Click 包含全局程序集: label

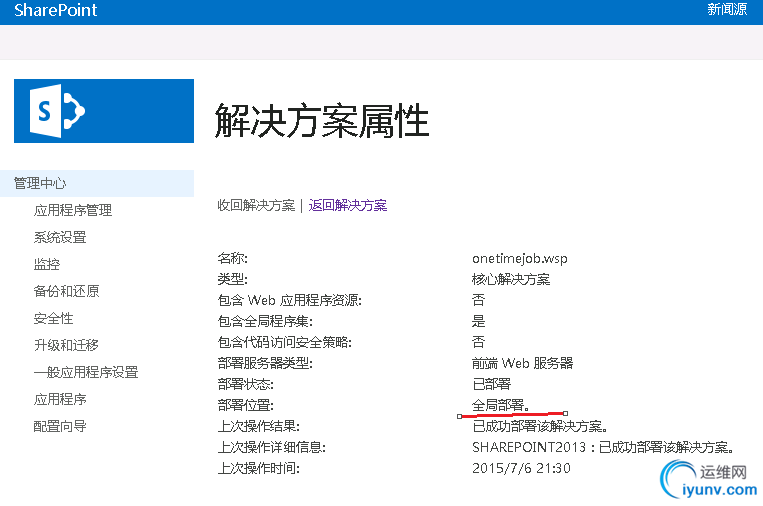click(265, 321)
